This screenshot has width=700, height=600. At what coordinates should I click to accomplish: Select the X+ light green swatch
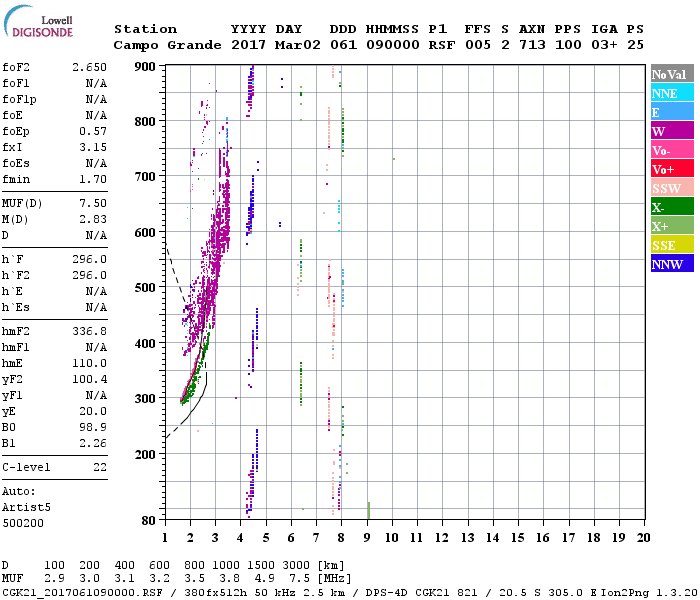pyautogui.click(x=672, y=226)
